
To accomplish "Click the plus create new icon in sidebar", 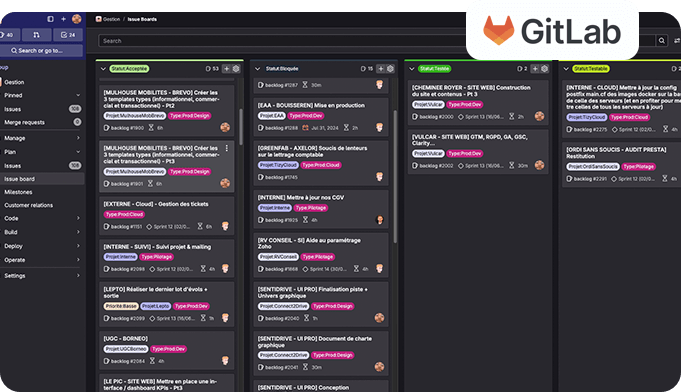I will [x=63, y=19].
